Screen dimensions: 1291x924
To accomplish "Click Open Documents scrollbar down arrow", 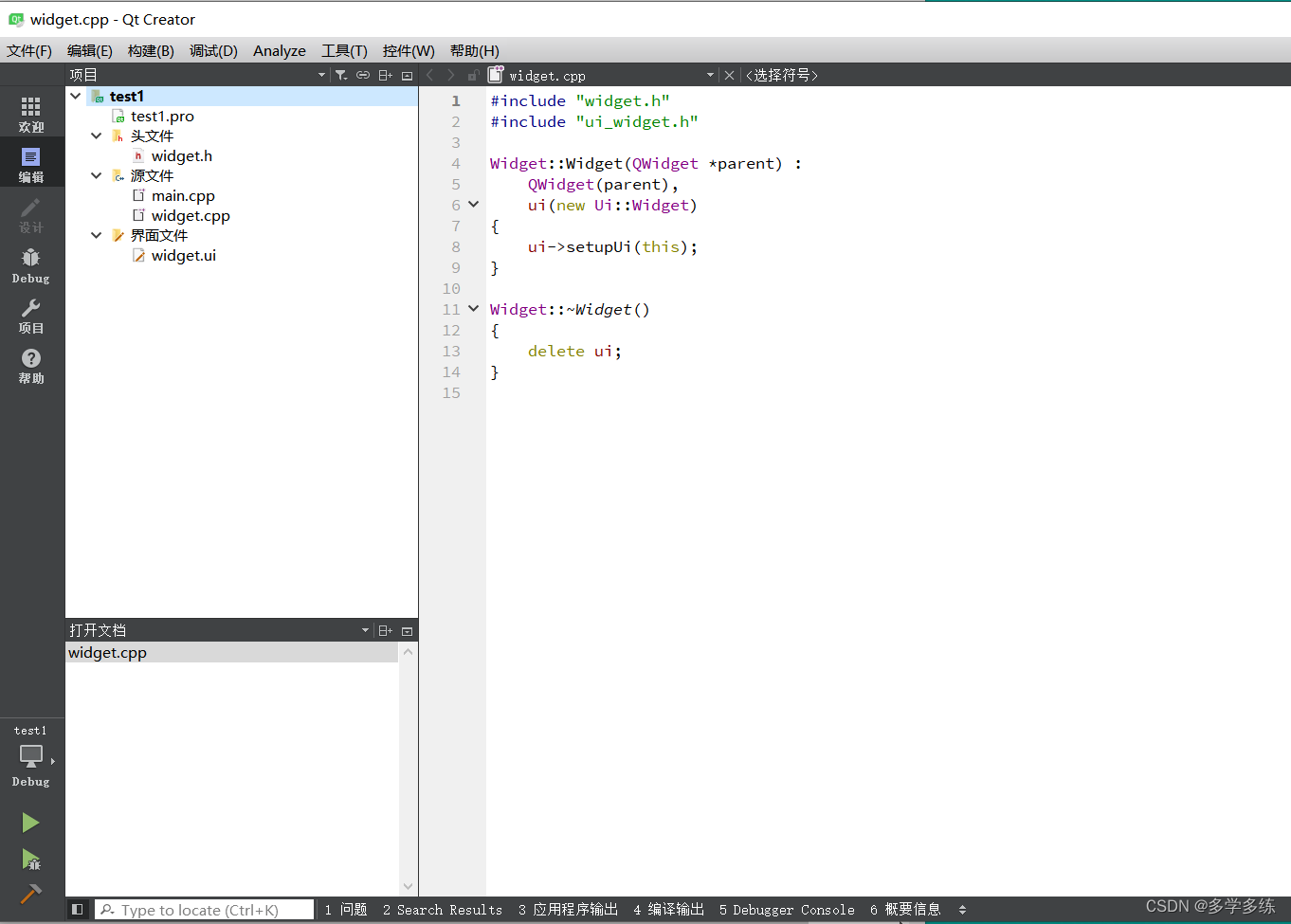I will point(408,887).
